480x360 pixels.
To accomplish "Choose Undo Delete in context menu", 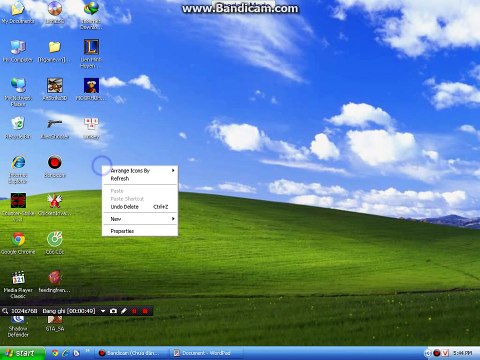I will pos(140,207).
